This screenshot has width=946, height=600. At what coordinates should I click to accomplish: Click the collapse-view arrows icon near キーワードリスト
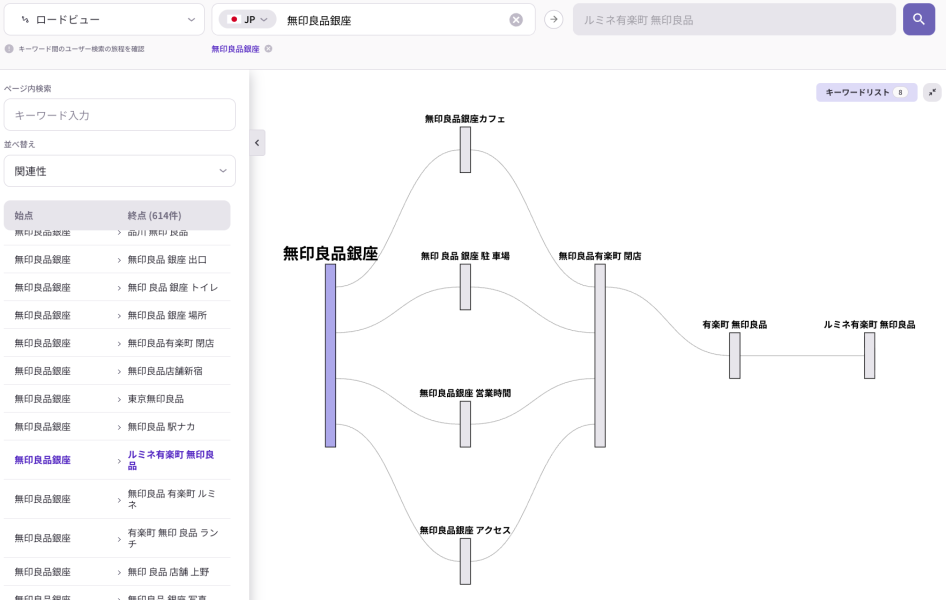(x=932, y=92)
